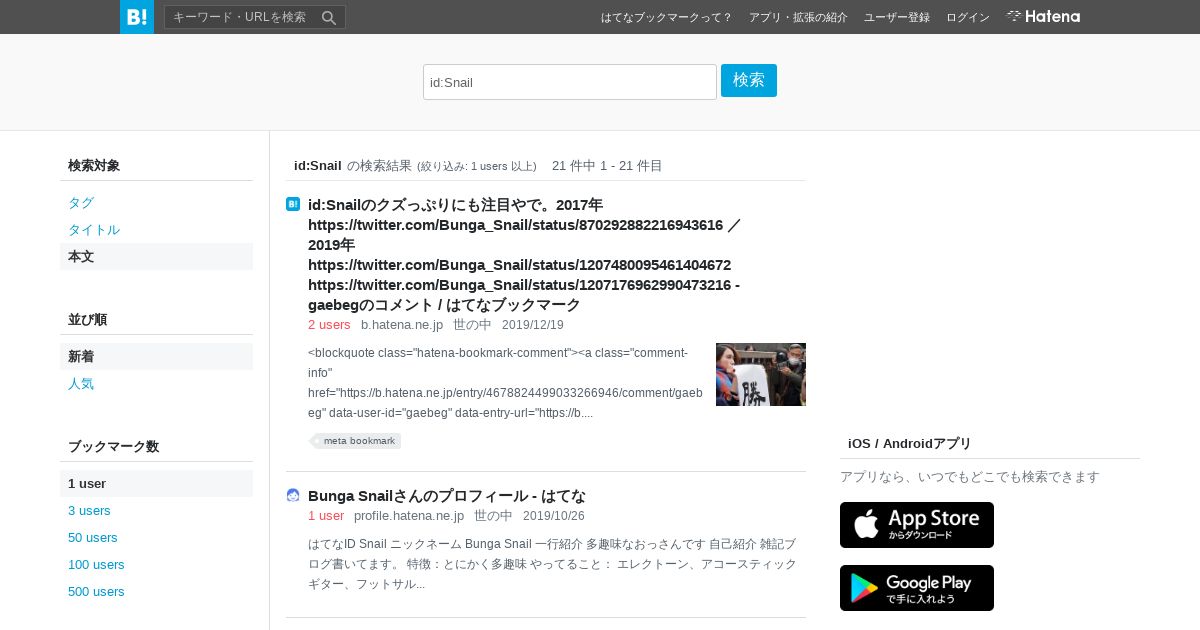Click 世の中 category on profile result
This screenshot has width=1200, height=630.
click(x=493, y=516)
